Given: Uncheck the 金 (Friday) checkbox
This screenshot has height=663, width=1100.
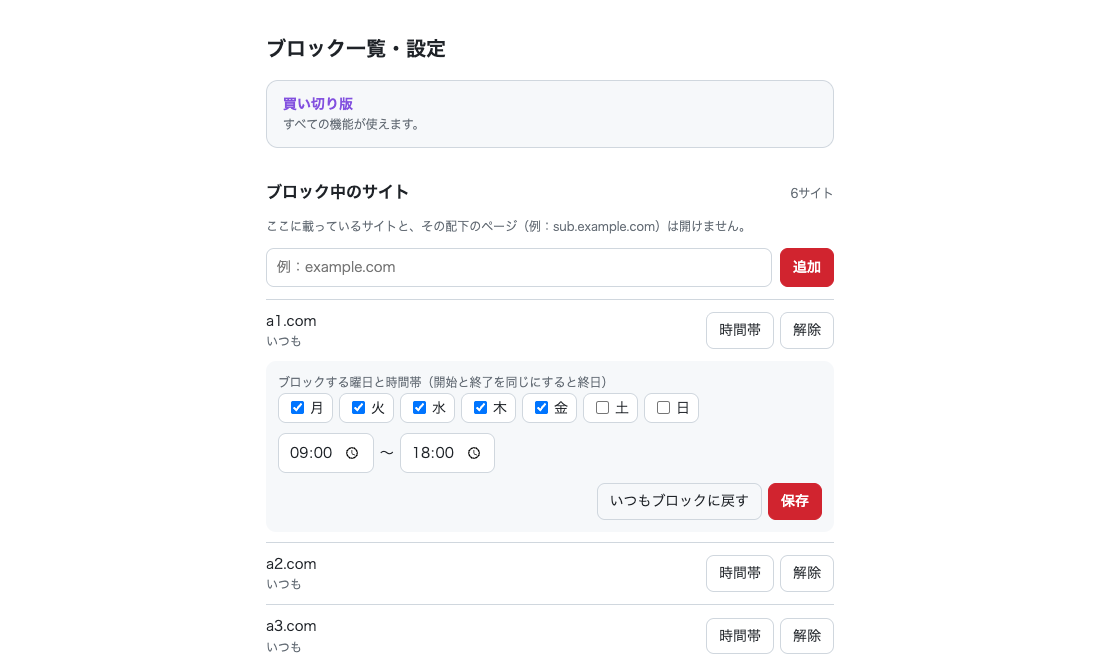Looking at the screenshot, I should [x=542, y=408].
